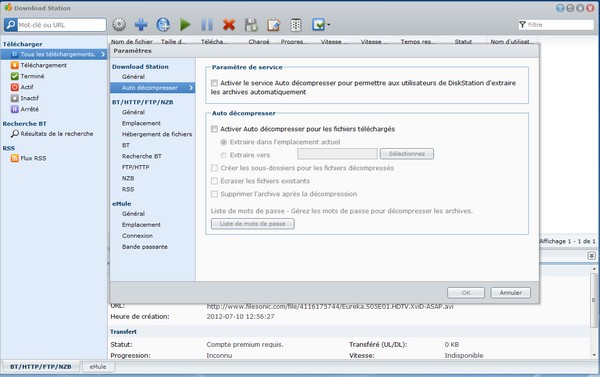Click the filter funnel icon
The image size is (600, 377).
pos(522,24)
